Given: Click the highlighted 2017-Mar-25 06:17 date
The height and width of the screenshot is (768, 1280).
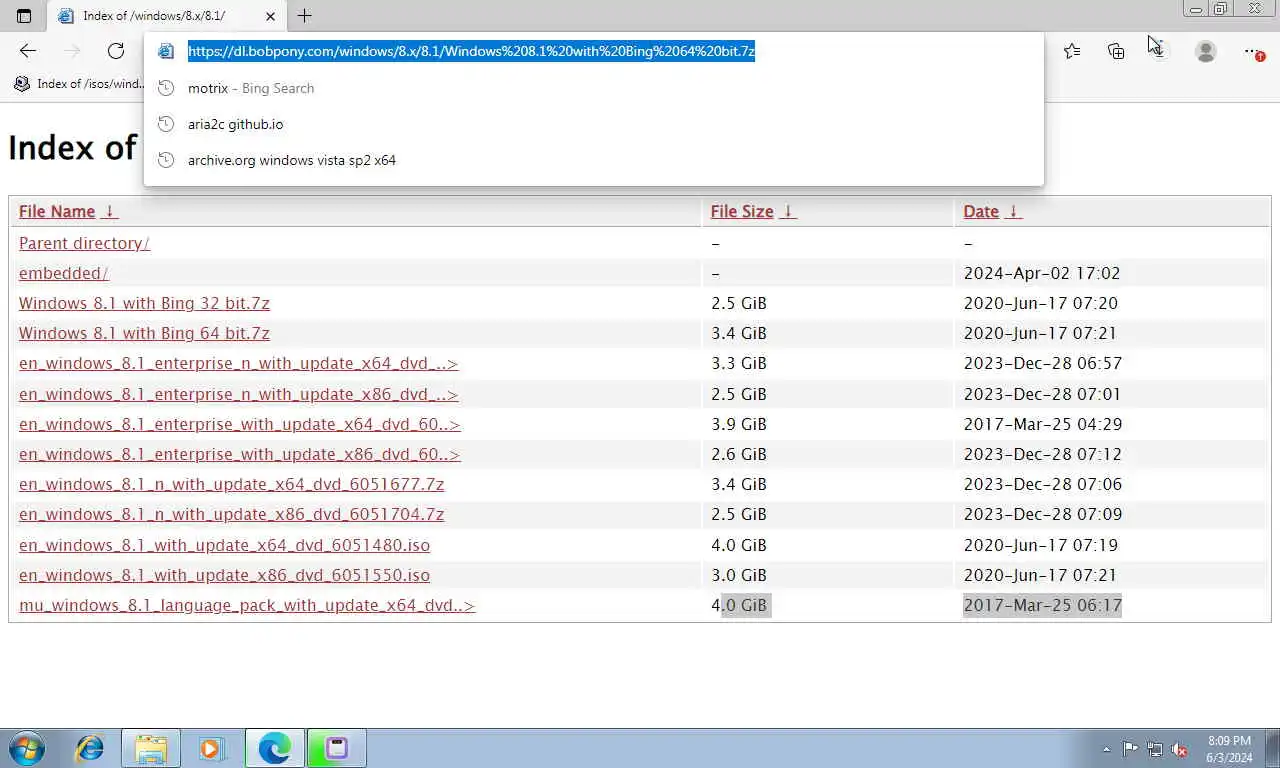Looking at the screenshot, I should [x=1043, y=605].
